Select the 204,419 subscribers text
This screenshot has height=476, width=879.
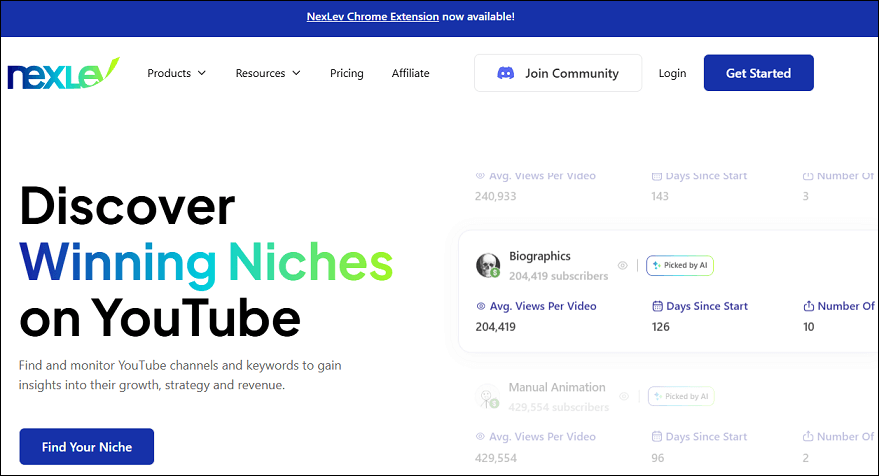pyautogui.click(x=558, y=276)
